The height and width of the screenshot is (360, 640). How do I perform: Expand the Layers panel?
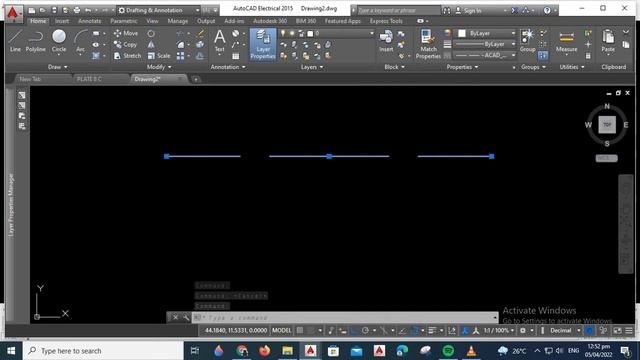tap(312, 67)
